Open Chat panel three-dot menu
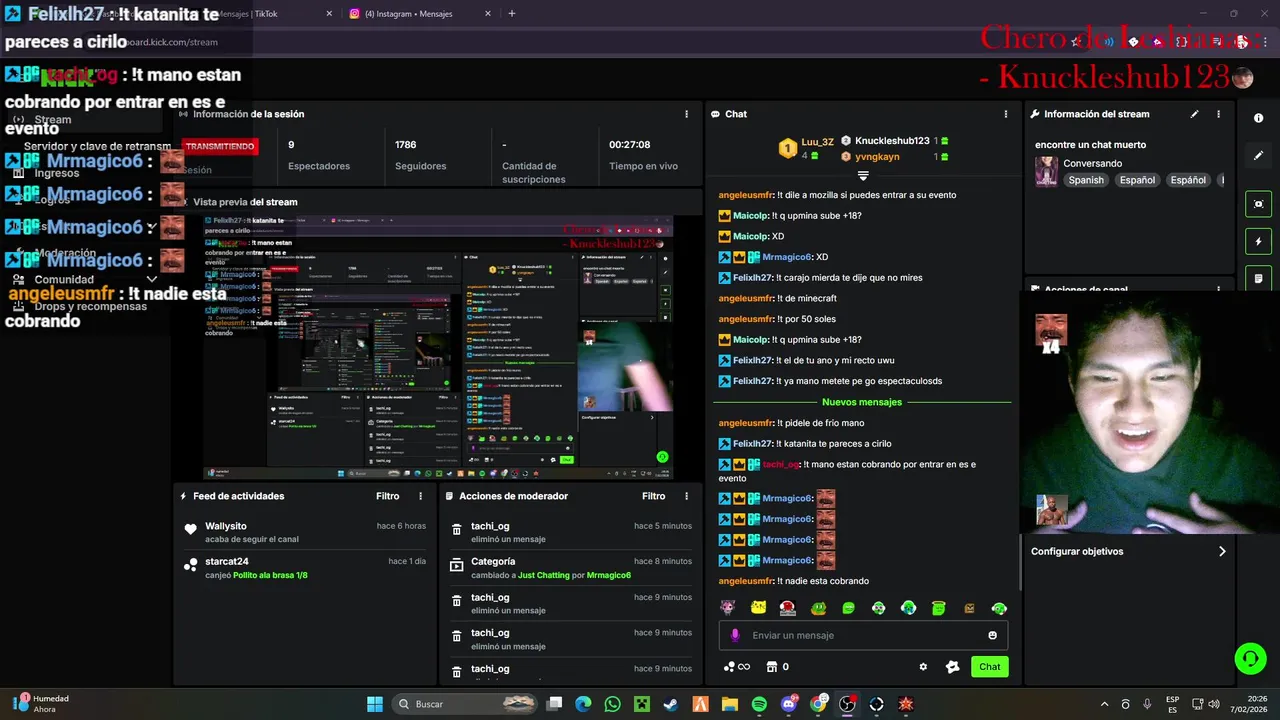This screenshot has width=1280, height=720. (x=1006, y=114)
